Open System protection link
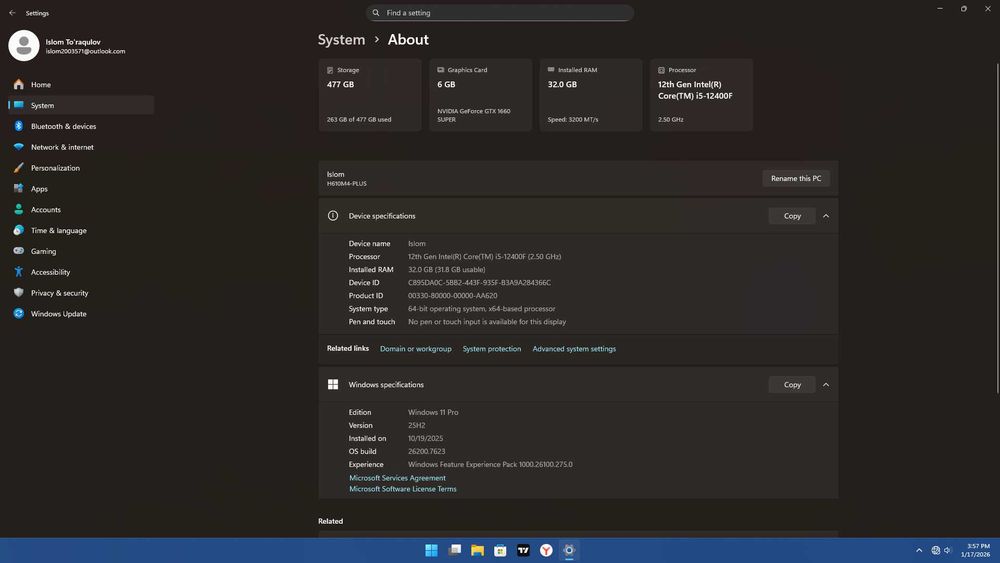The image size is (1000, 563). click(x=492, y=349)
